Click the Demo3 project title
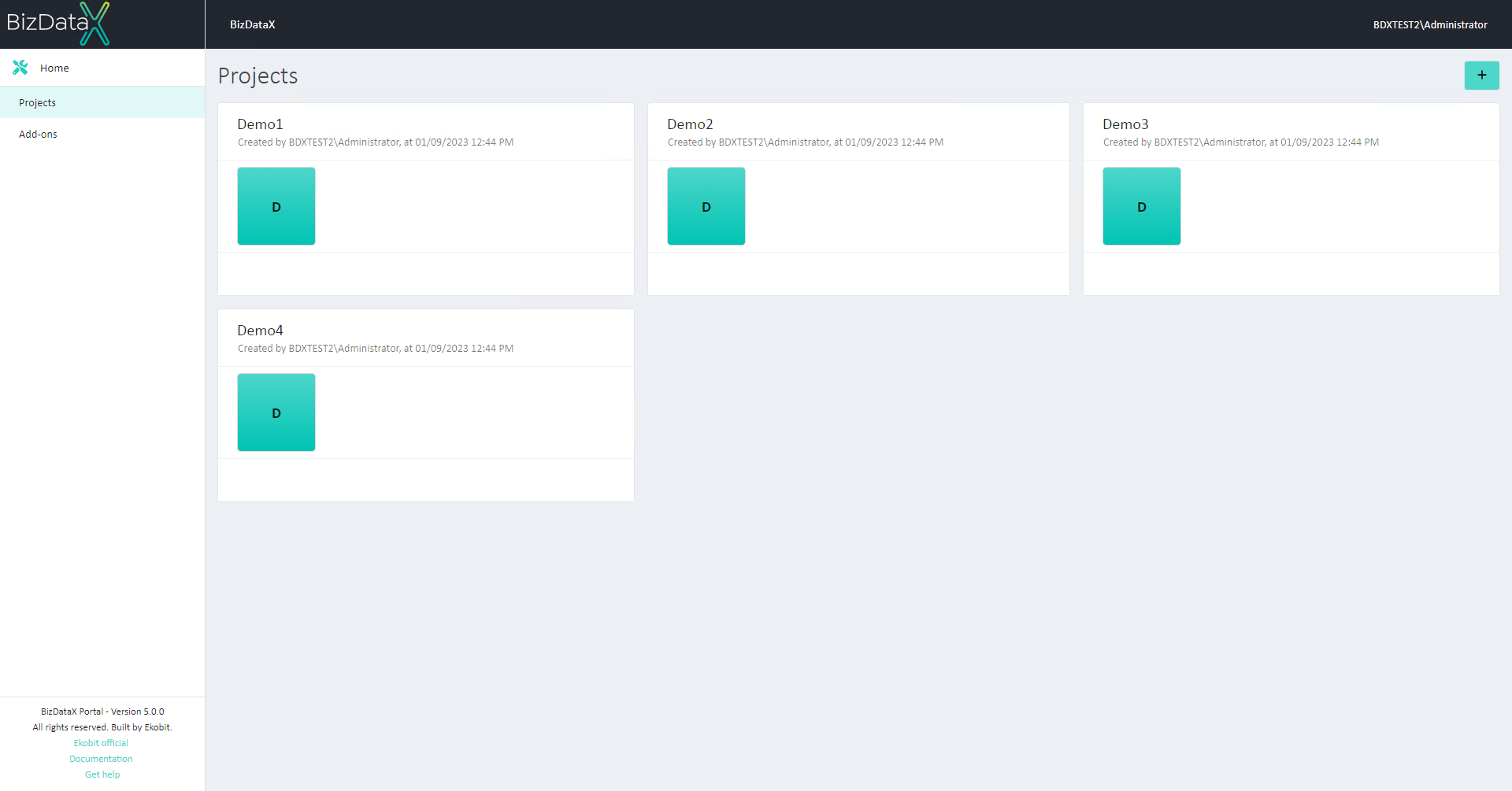This screenshot has height=791, width=1512. click(1125, 124)
